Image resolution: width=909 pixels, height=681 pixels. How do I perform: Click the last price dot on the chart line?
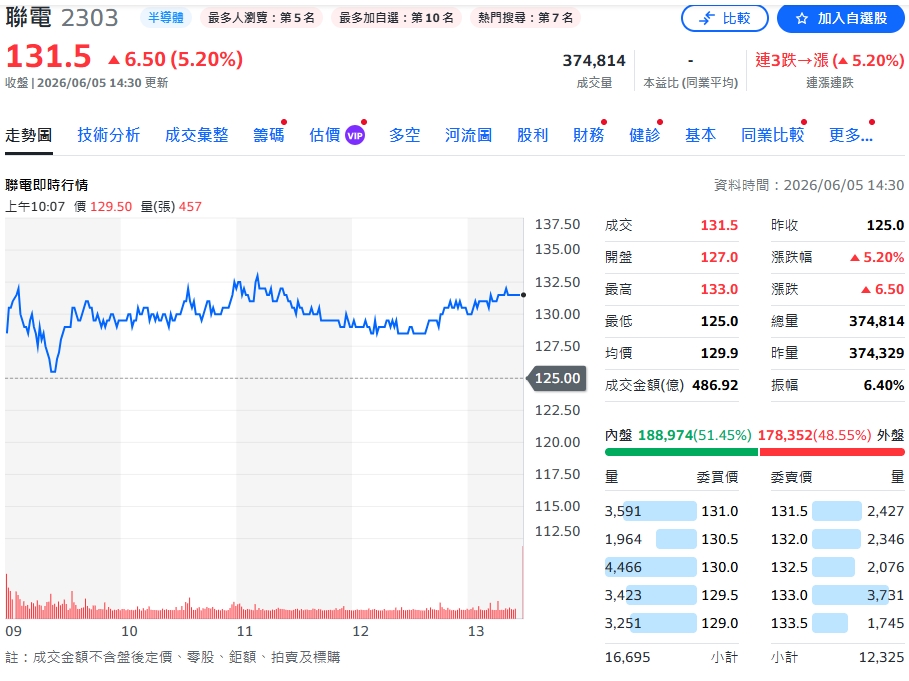click(523, 295)
